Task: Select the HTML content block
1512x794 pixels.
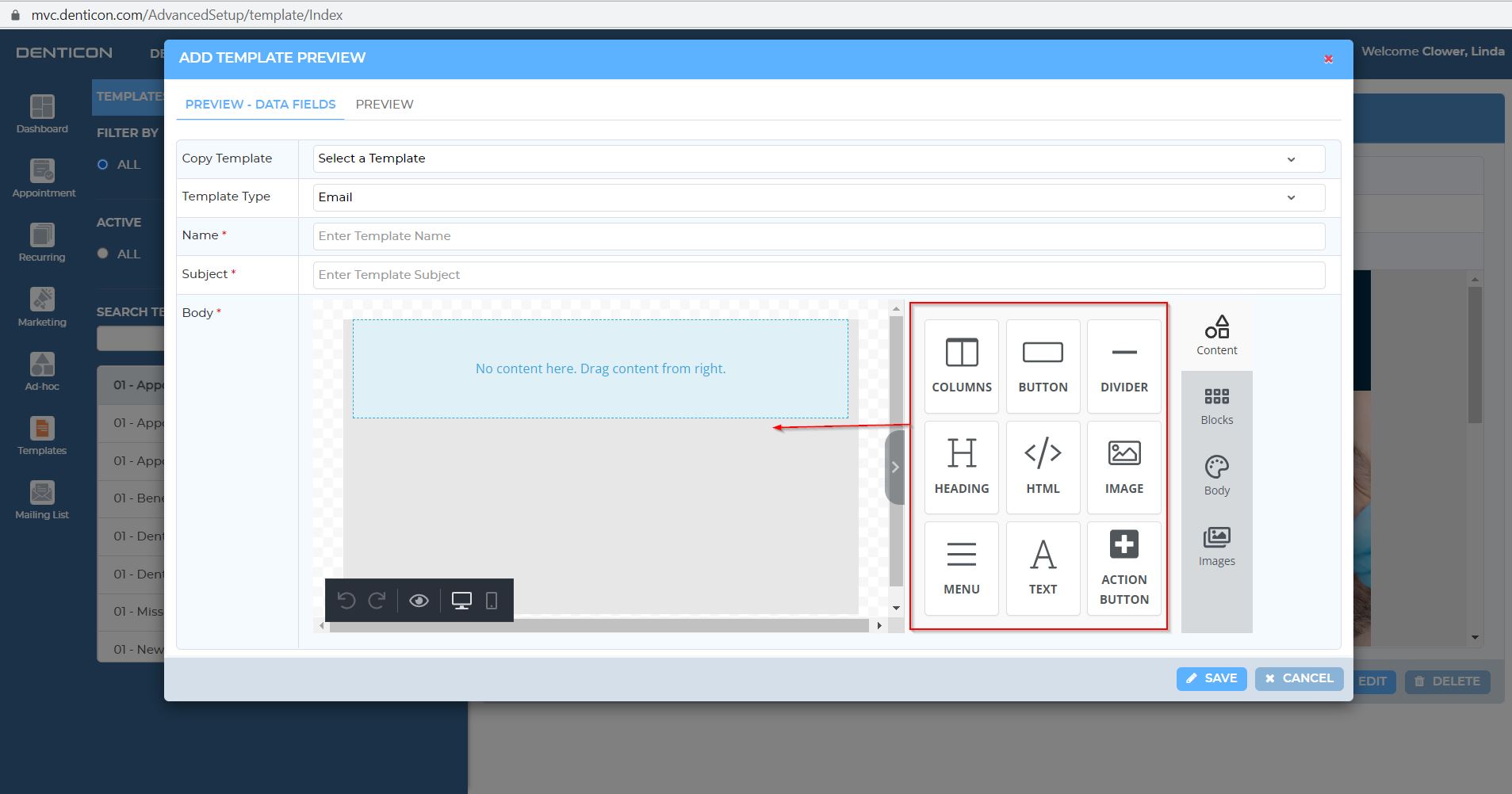Action: point(1042,467)
